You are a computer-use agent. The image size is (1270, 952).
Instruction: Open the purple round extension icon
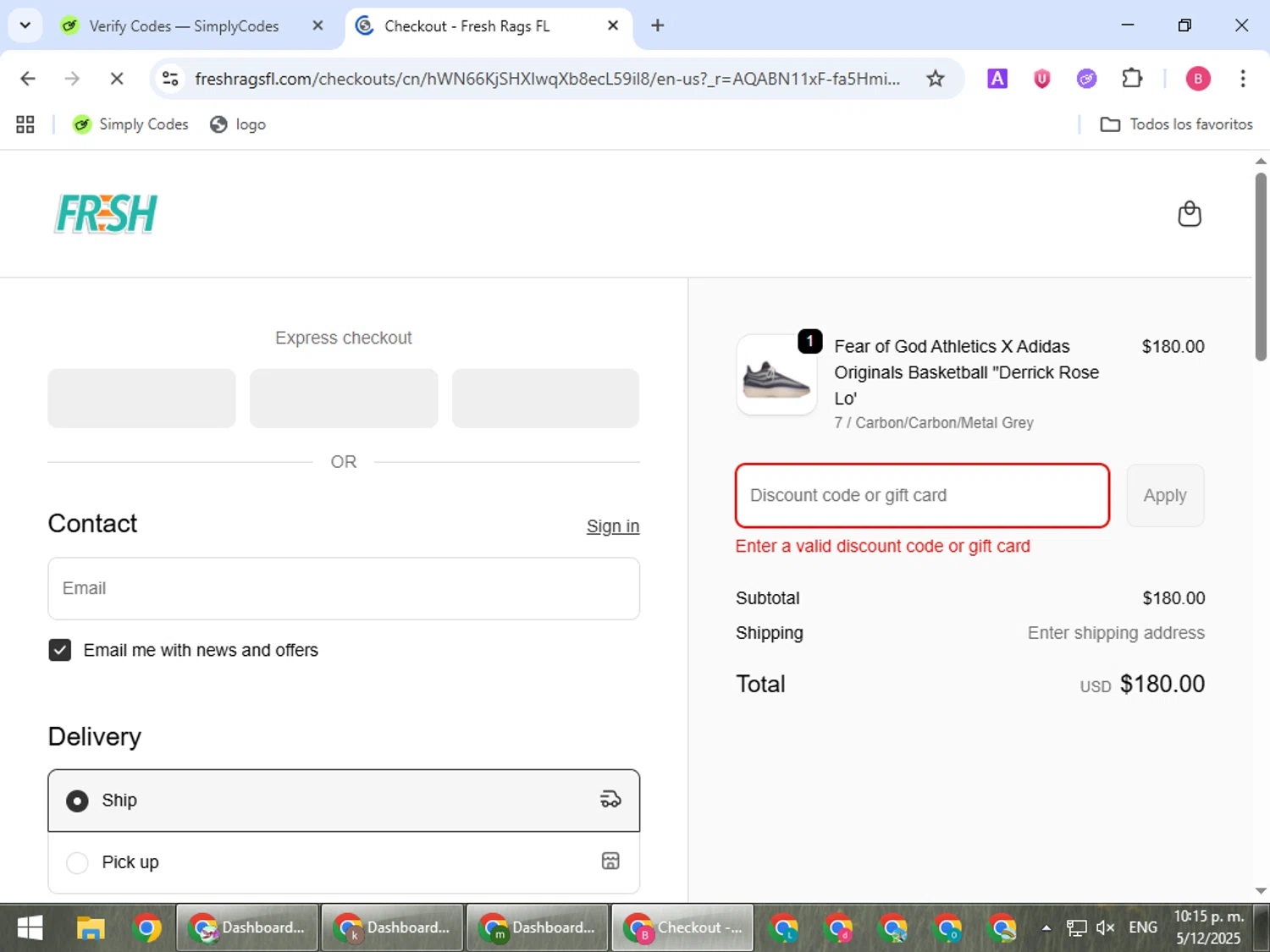1086,79
